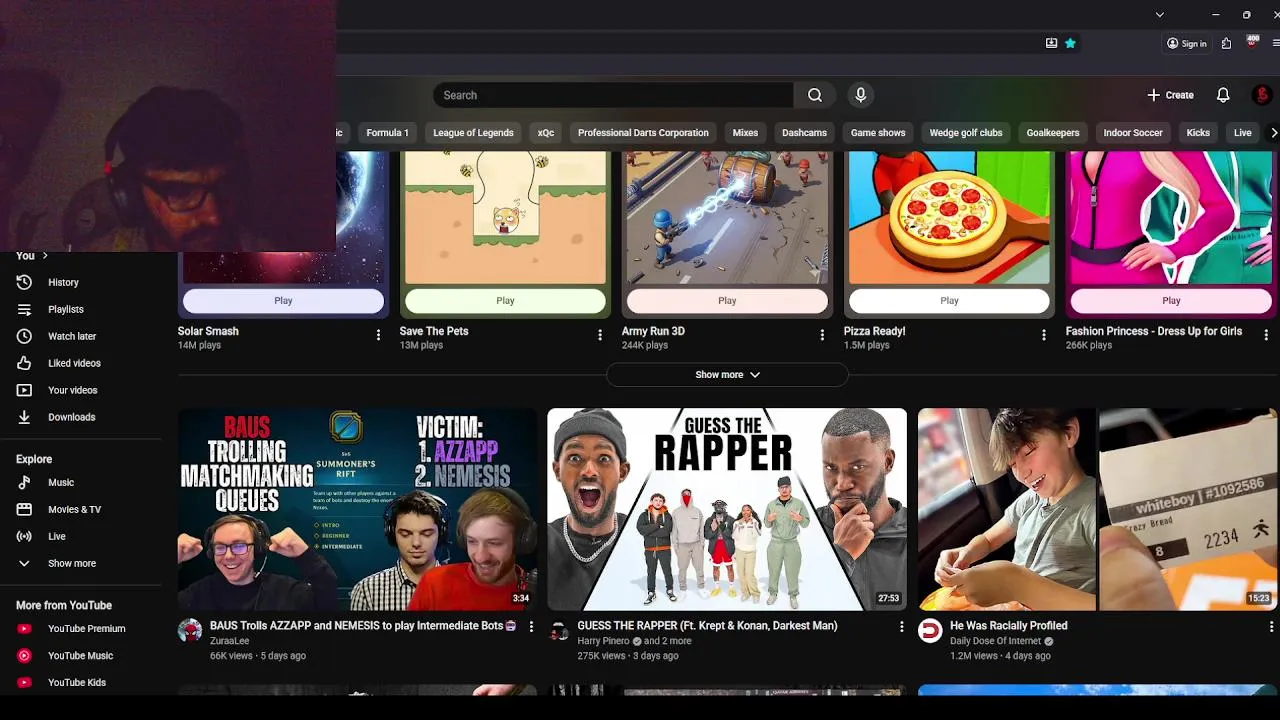Open options for BAUS Trolls video
The height and width of the screenshot is (720, 1280).
(x=531, y=627)
